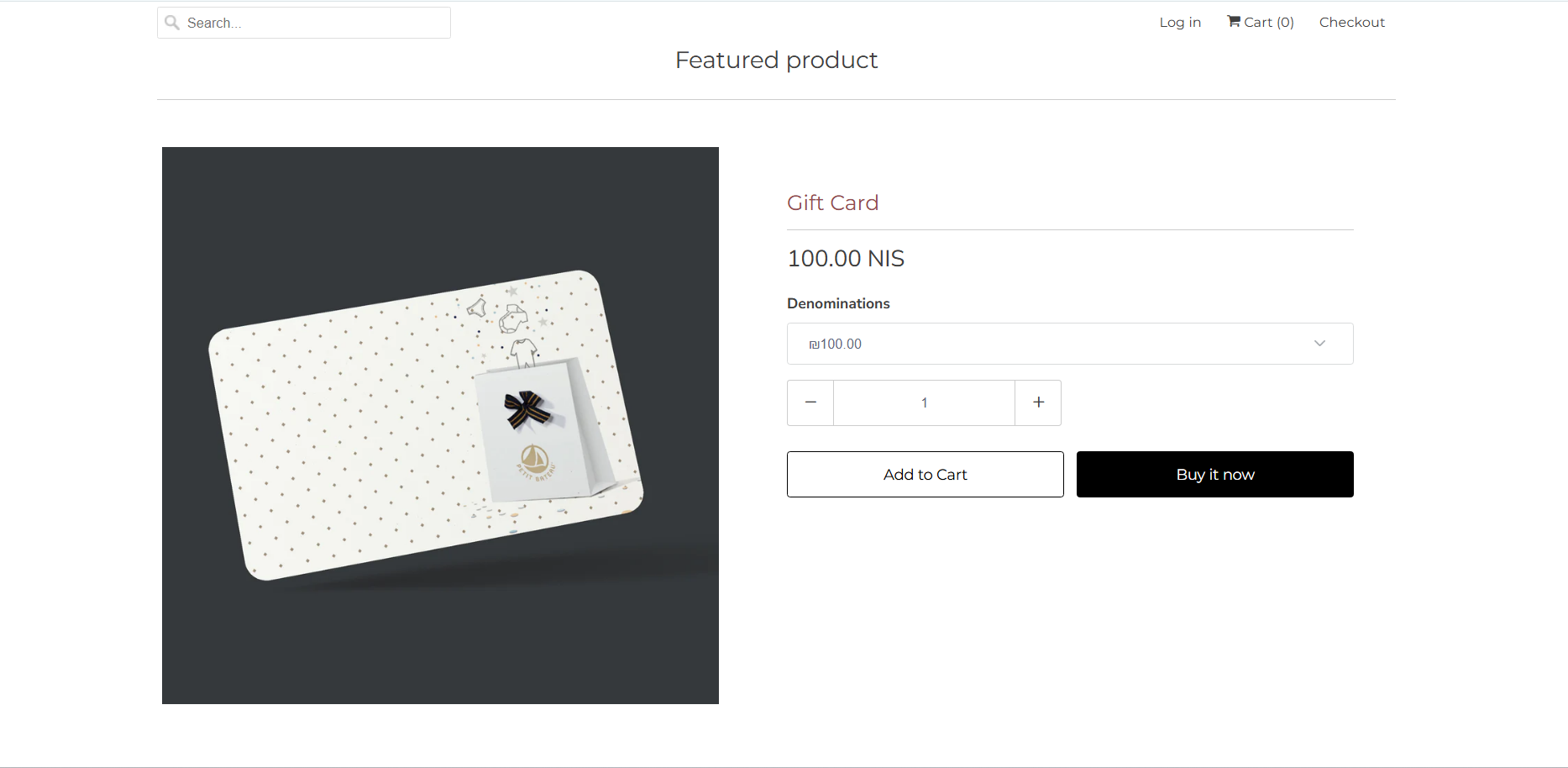
Task: Click the 100.00 NIS price text
Action: pyautogui.click(x=846, y=258)
